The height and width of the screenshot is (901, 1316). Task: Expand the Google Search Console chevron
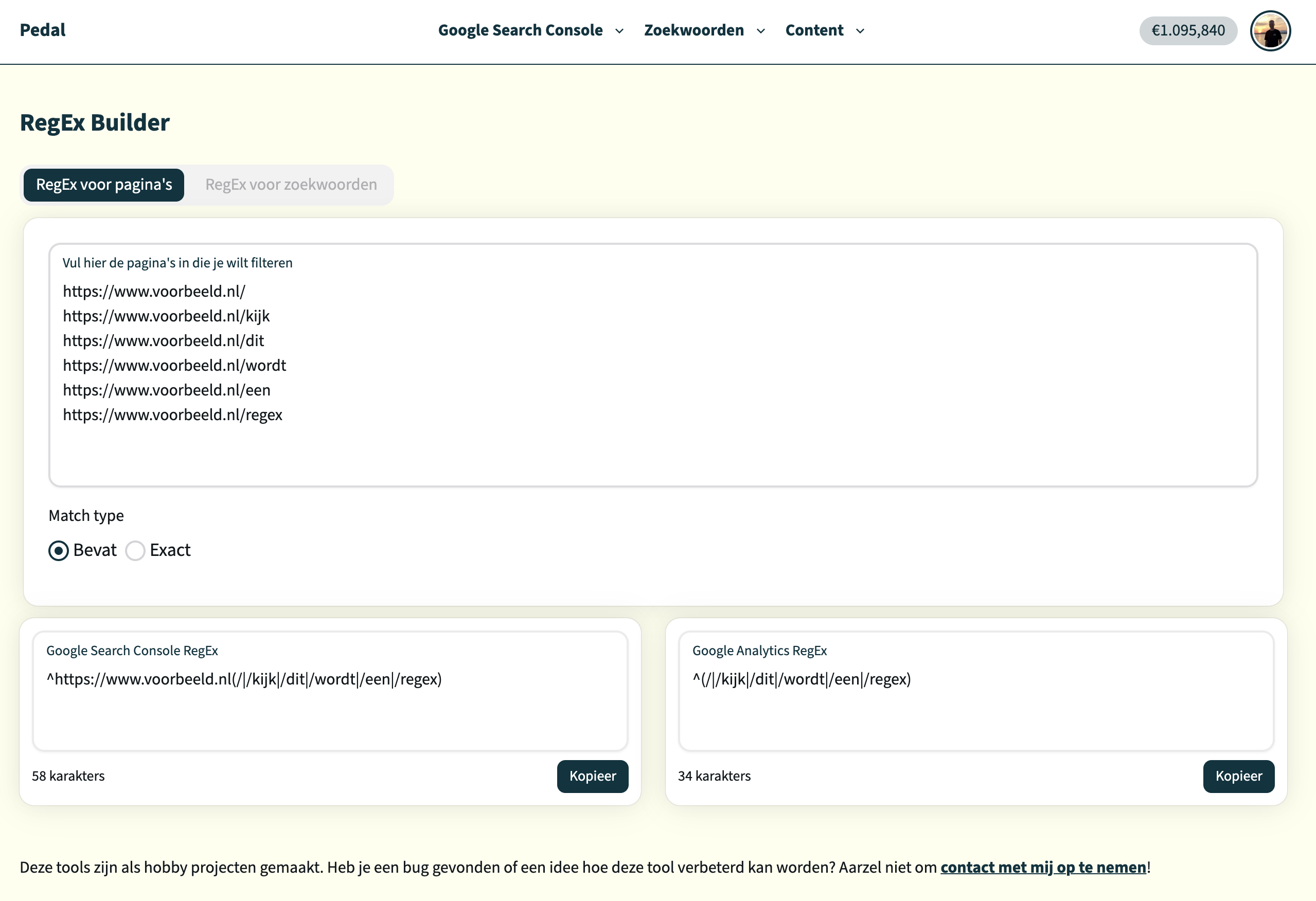pos(619,31)
